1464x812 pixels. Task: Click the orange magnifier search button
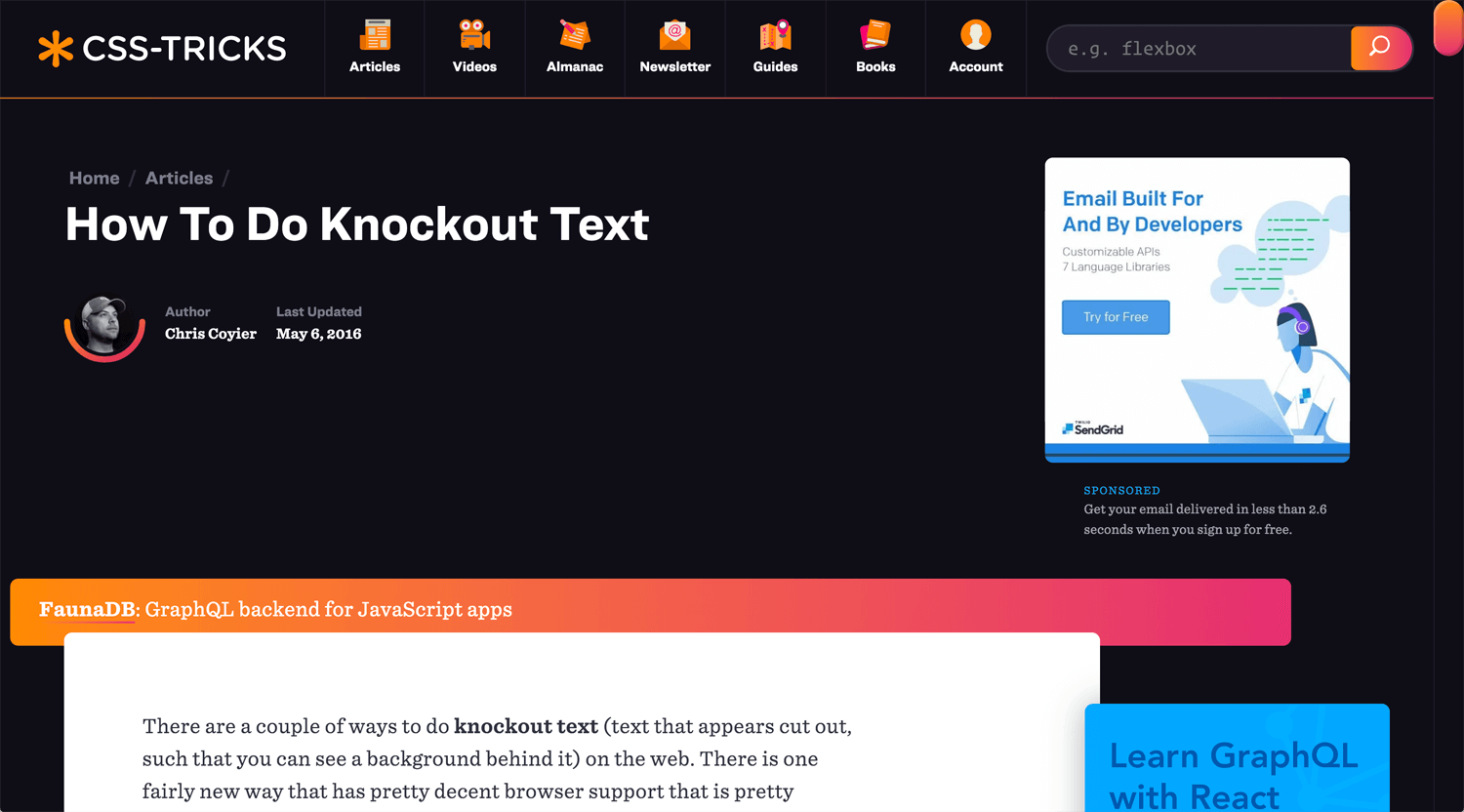1380,48
